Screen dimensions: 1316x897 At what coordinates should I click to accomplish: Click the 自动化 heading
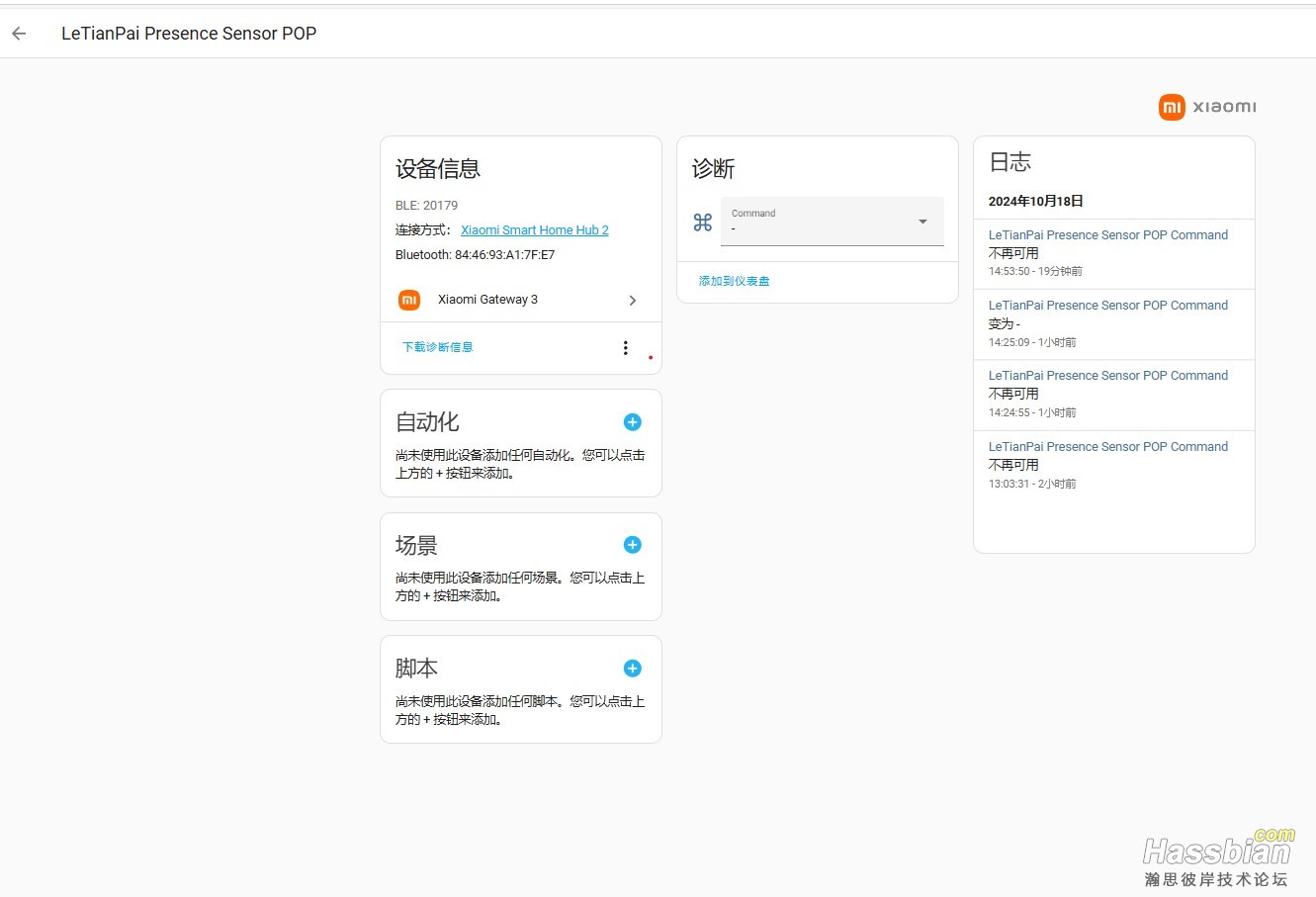click(x=427, y=422)
